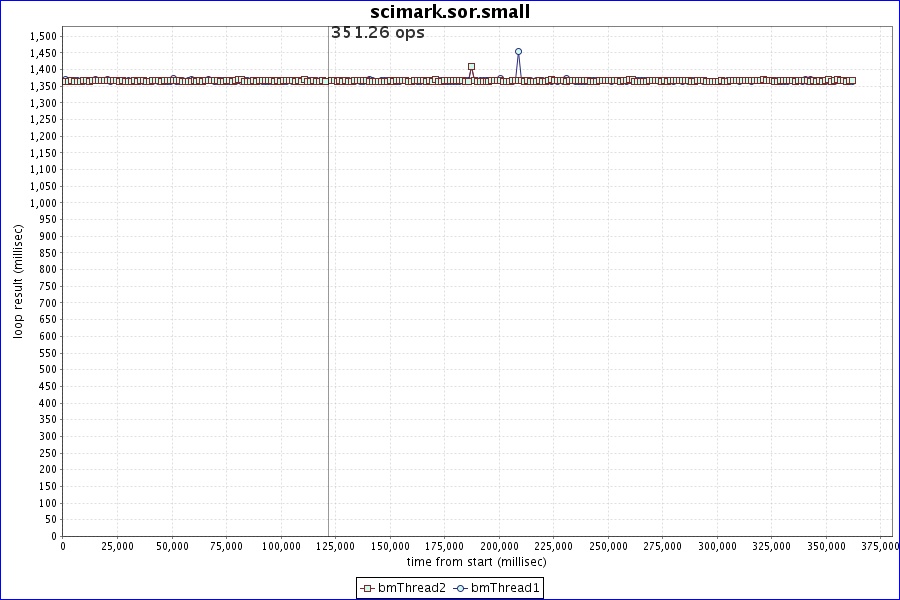This screenshot has height=600, width=900.
Task: Click the scimark.sor.small chart title
Action: click(x=450, y=12)
